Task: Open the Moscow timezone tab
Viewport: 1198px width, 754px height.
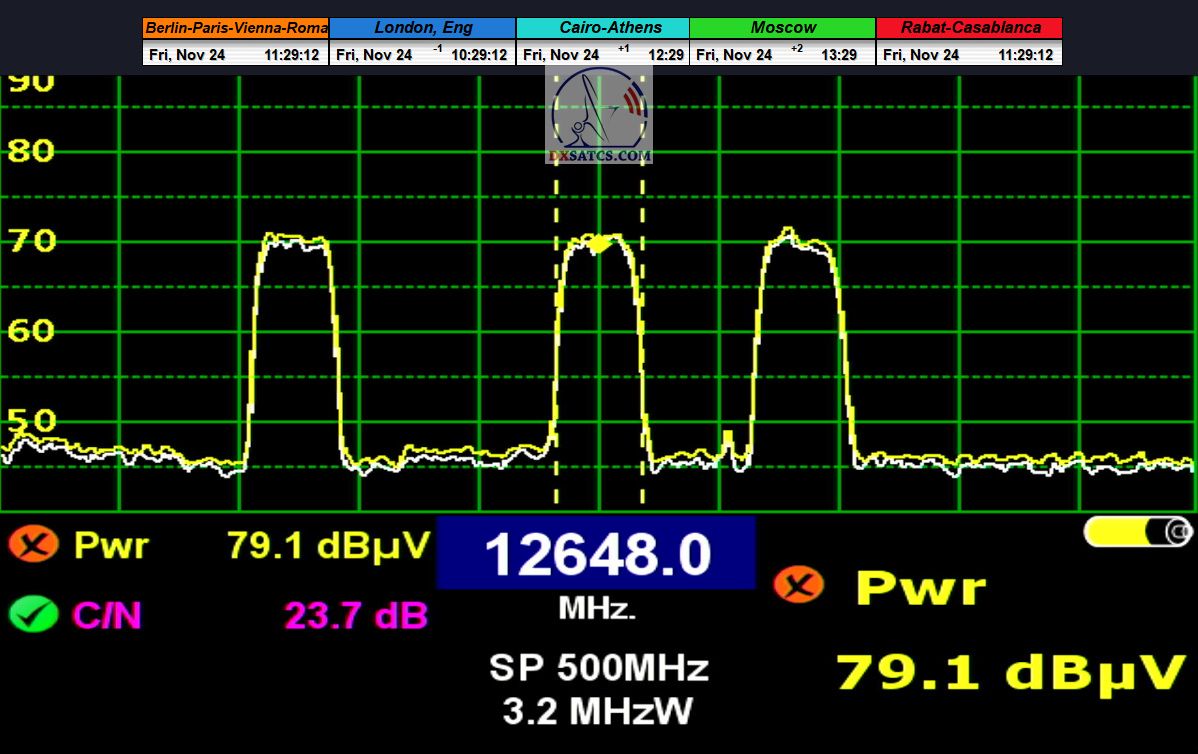Action: [783, 28]
